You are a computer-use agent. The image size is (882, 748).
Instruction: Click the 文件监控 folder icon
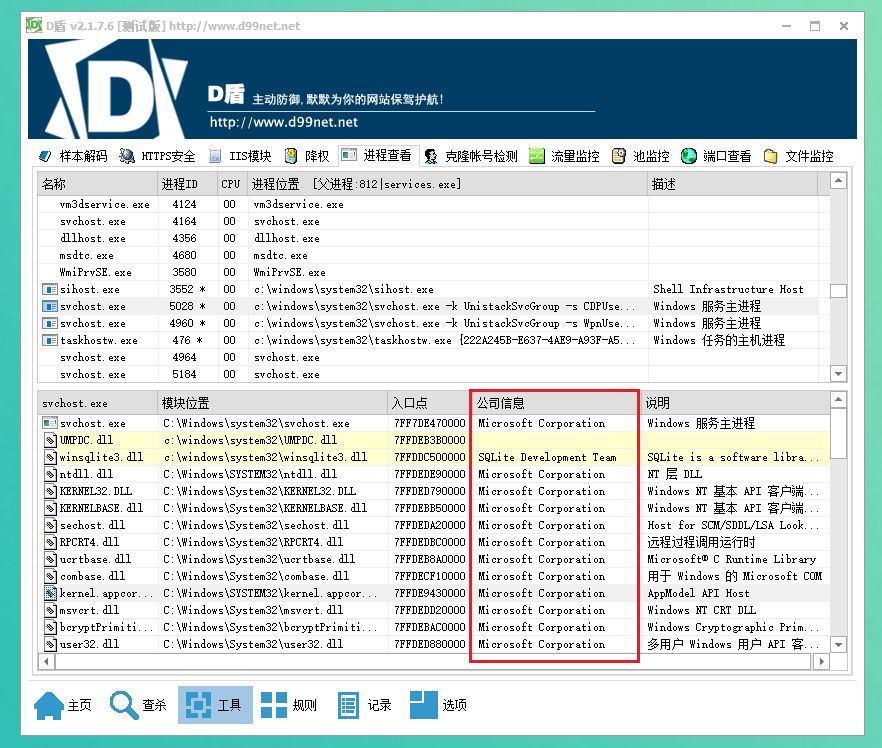[771, 156]
